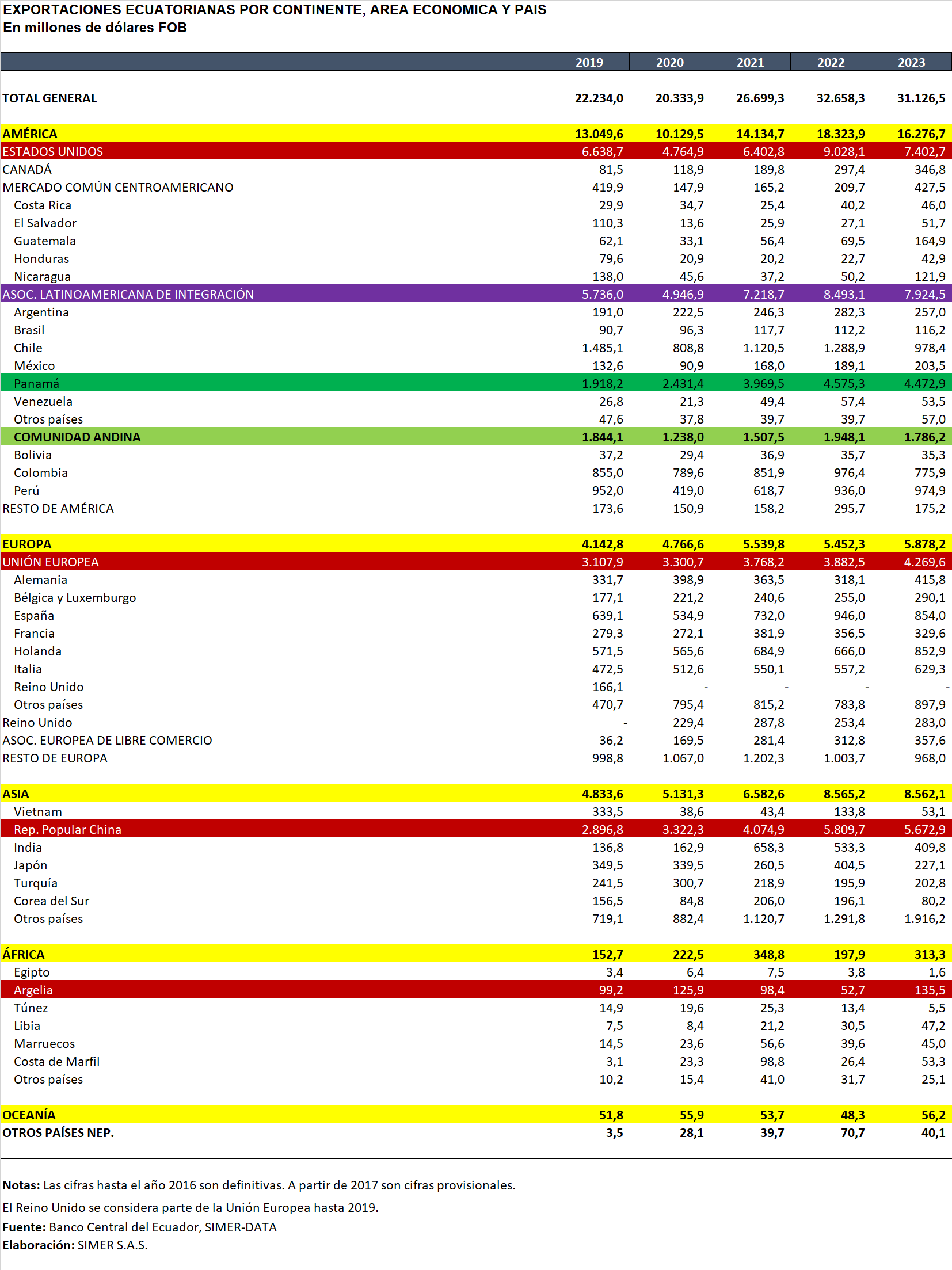Click the Honduras row label
Viewport: 952px width, 1270px height.
point(41,259)
